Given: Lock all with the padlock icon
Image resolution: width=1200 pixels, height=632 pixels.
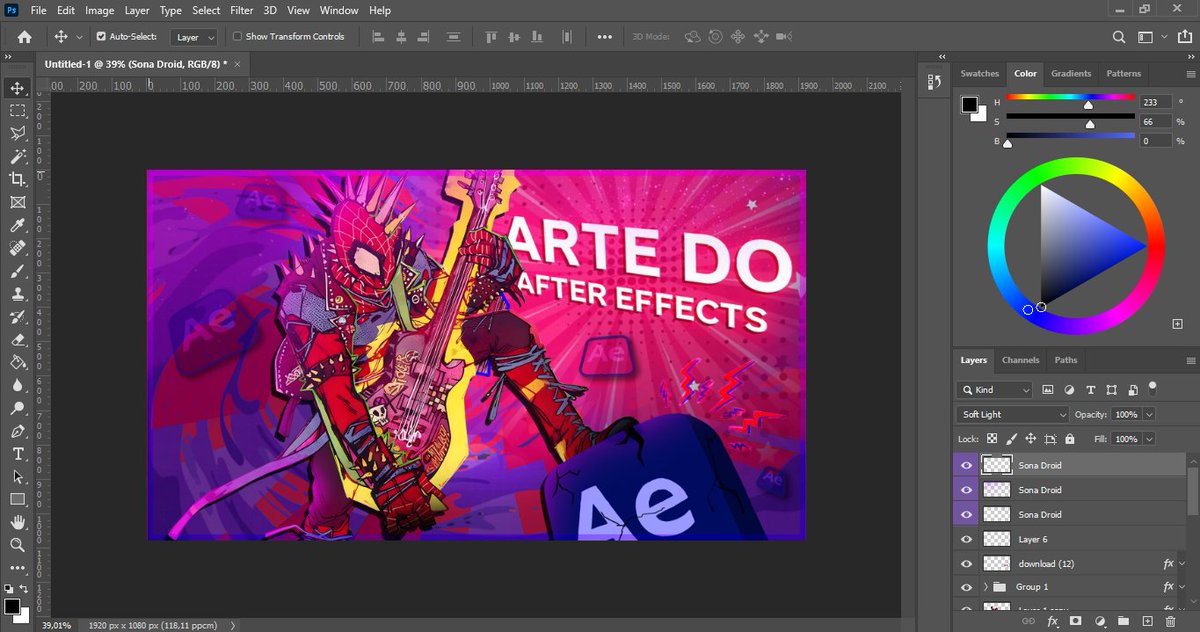Looking at the screenshot, I should pos(1070,439).
